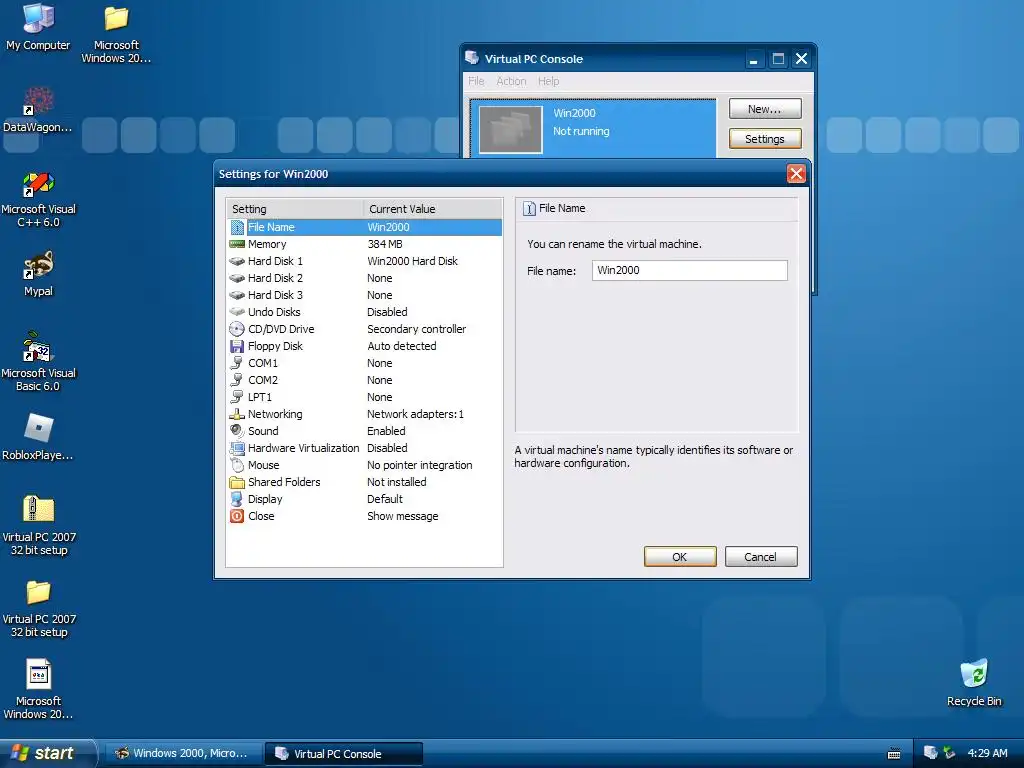This screenshot has height=768, width=1024.
Task: Click the New... button in Virtual PC Console
Action: click(x=765, y=108)
